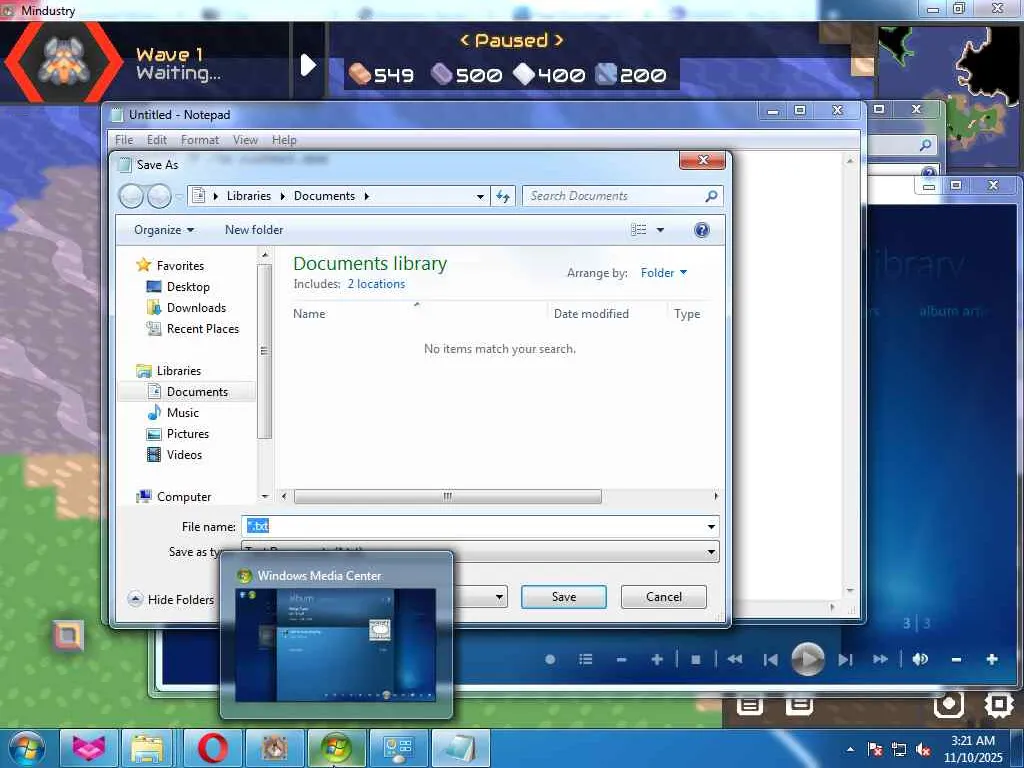
Task: Click the Save button
Action: tap(564, 597)
